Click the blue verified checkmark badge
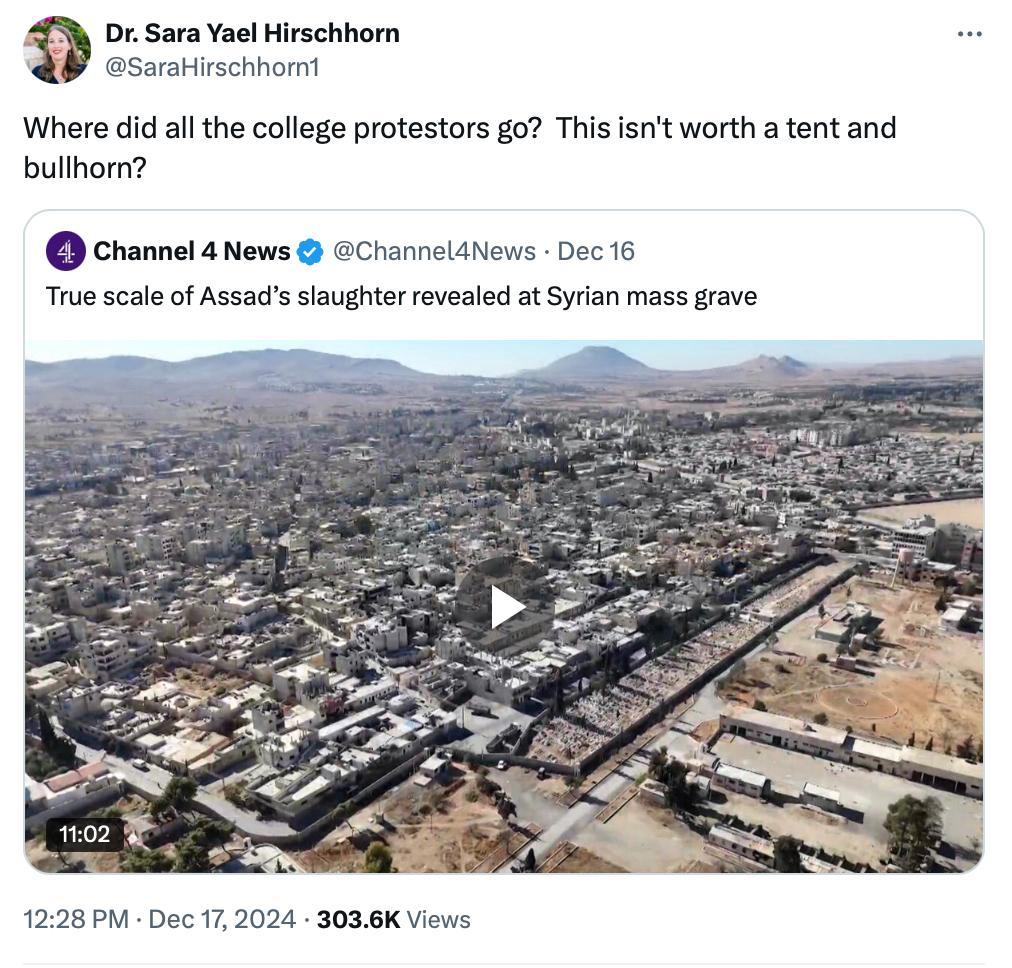Screen dimensions: 1012x968 coord(310,252)
